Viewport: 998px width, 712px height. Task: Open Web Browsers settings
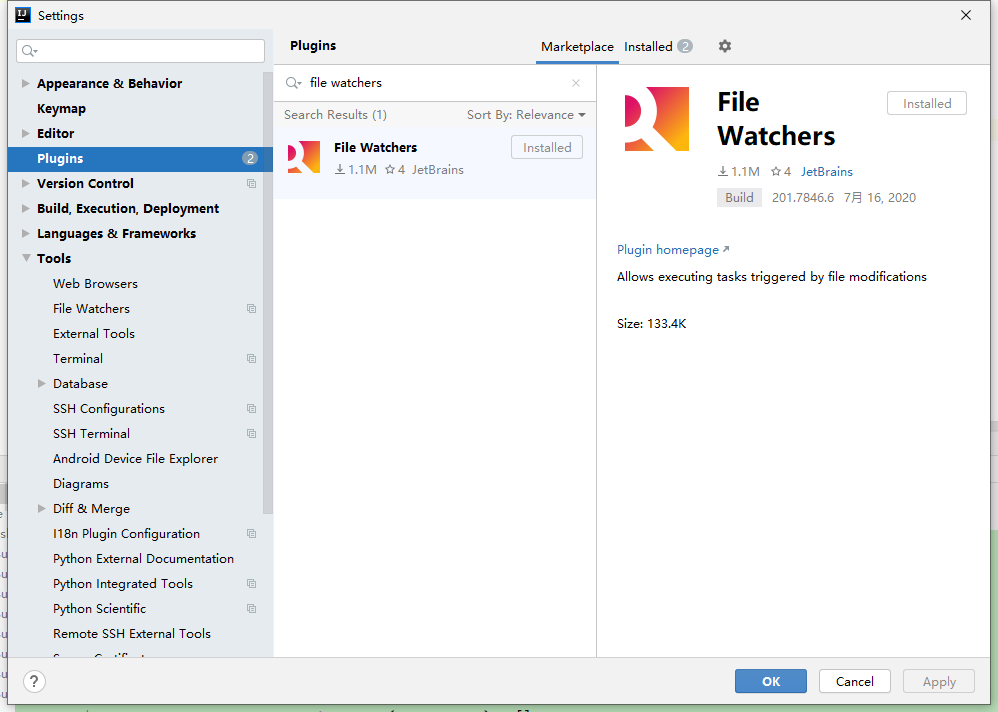pyautogui.click(x=95, y=284)
